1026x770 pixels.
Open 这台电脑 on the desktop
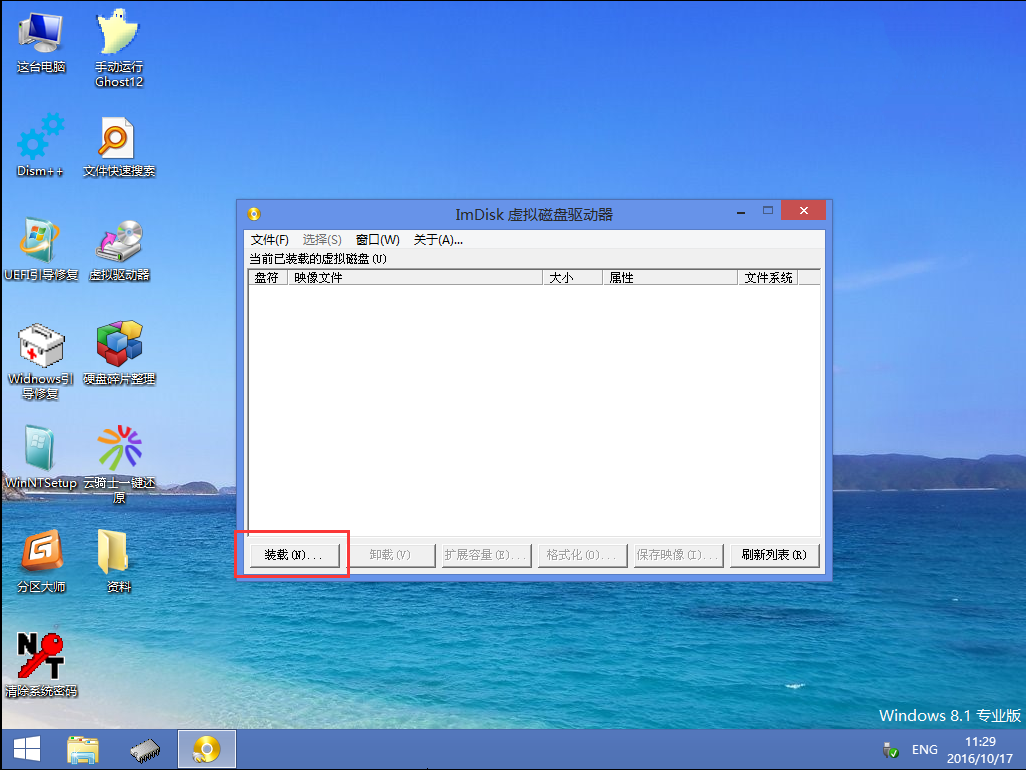coord(39,30)
